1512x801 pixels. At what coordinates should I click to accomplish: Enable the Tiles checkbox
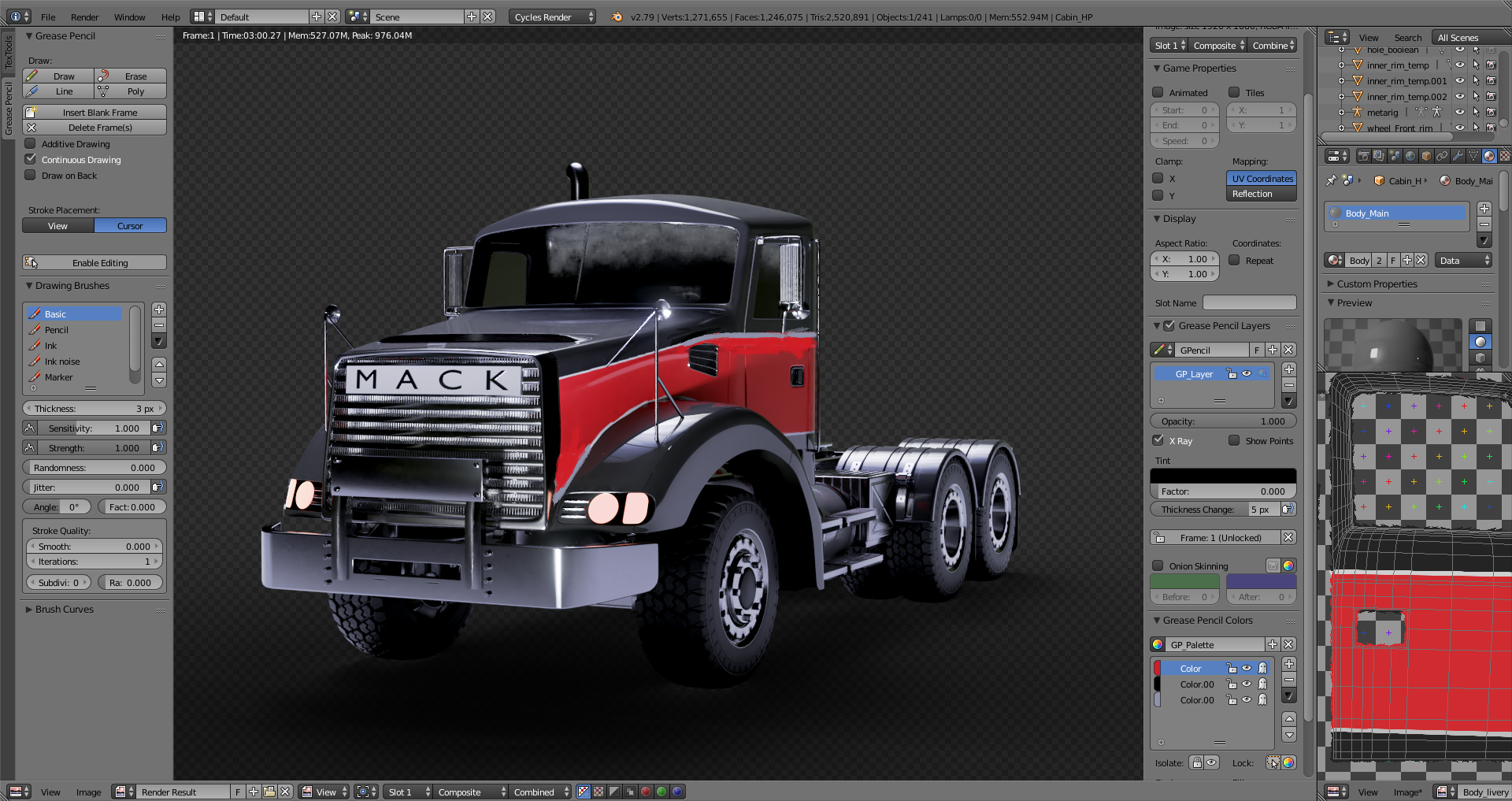click(1234, 92)
